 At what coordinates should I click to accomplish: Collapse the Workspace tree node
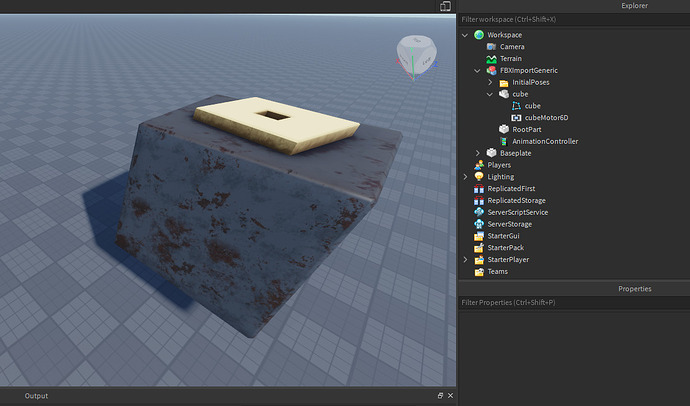[465, 35]
